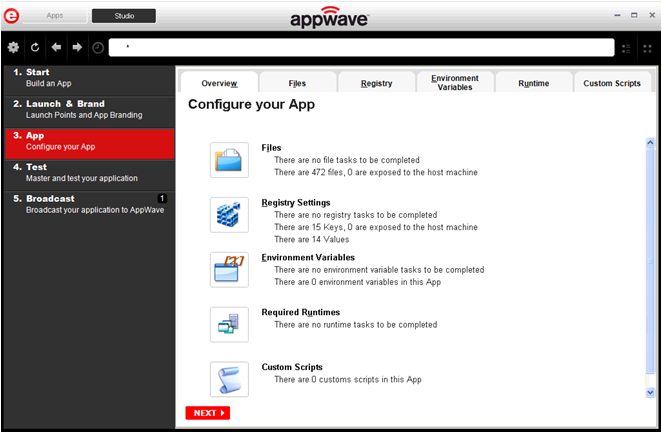The height and width of the screenshot is (433, 662).
Task: Open the Environment Variables tab
Action: pyautogui.click(x=455, y=82)
